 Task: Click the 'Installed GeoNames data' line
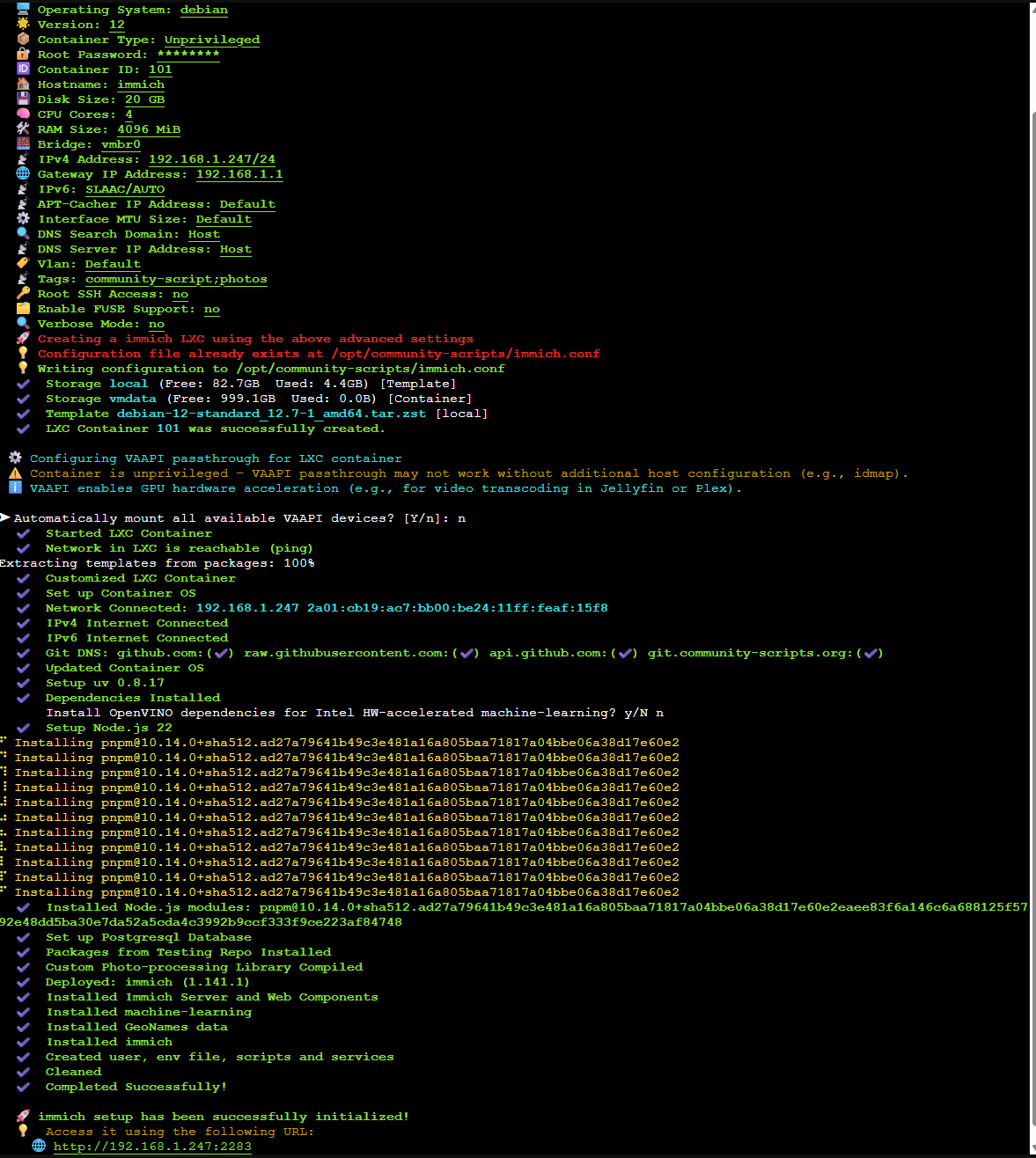coord(136,1026)
